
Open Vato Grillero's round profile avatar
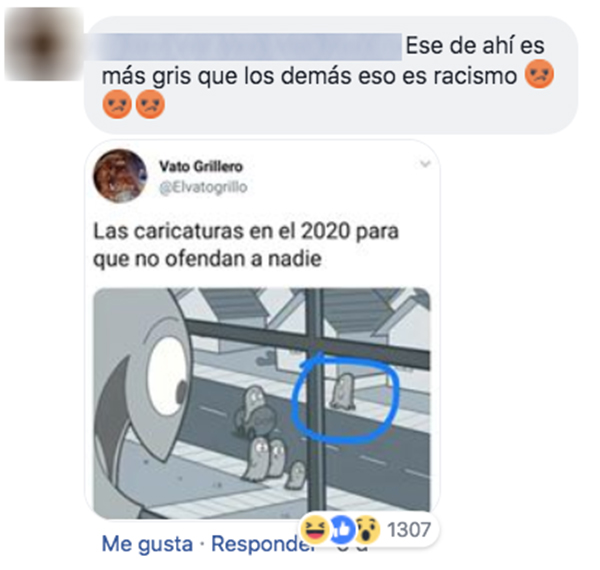click(x=120, y=176)
